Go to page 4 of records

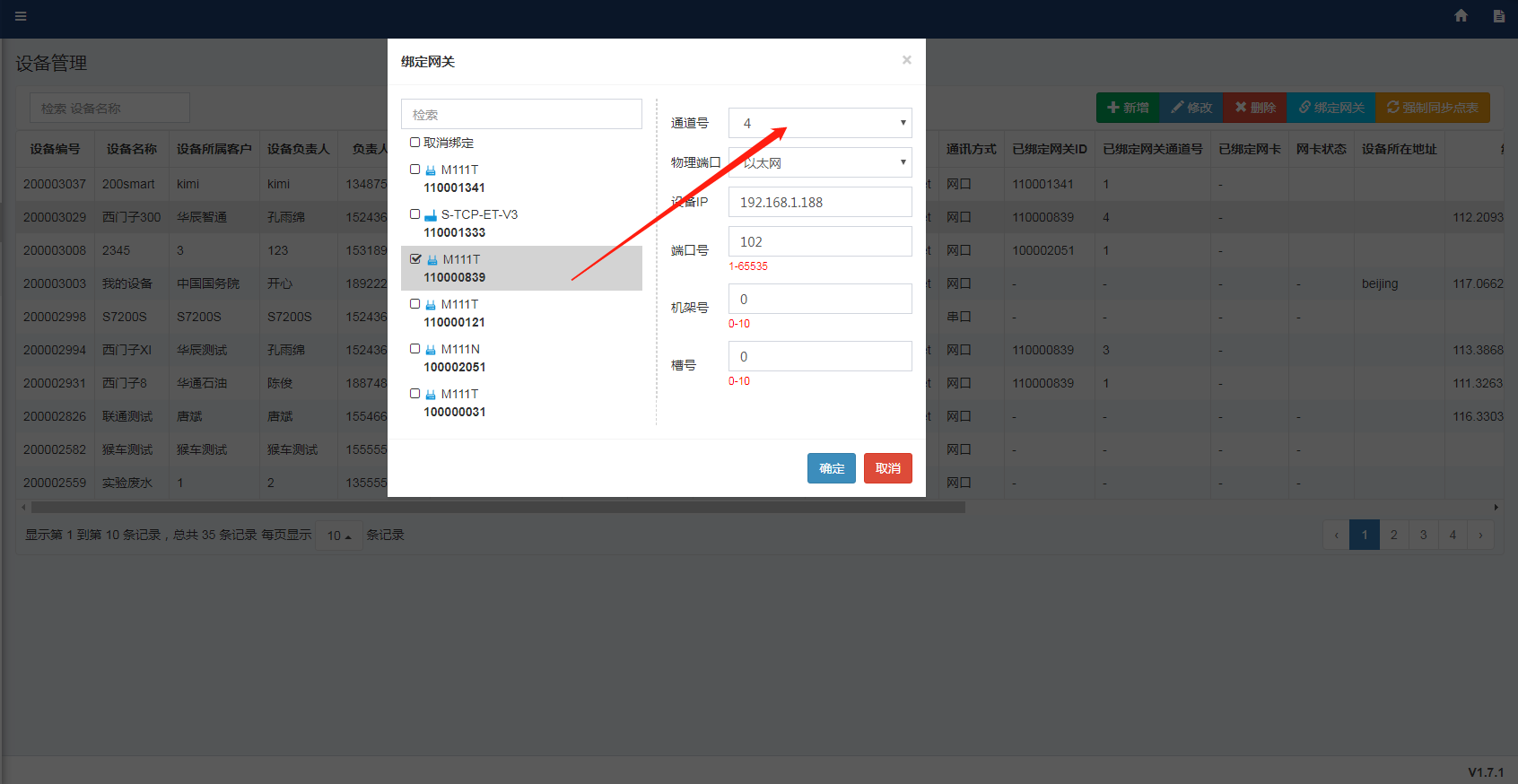[x=1453, y=535]
